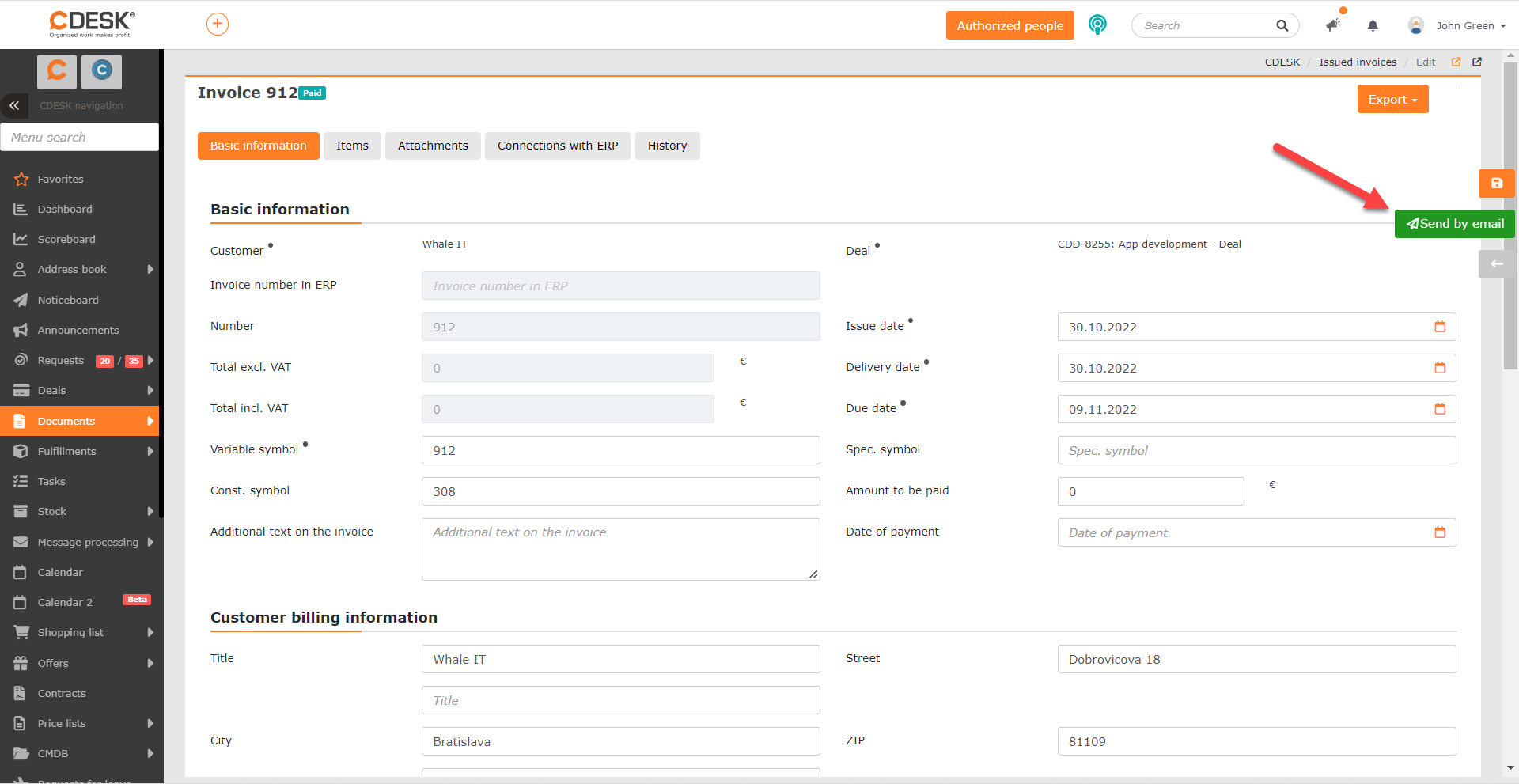Click the ZIP field 81109
1519x784 pixels.
click(1257, 741)
